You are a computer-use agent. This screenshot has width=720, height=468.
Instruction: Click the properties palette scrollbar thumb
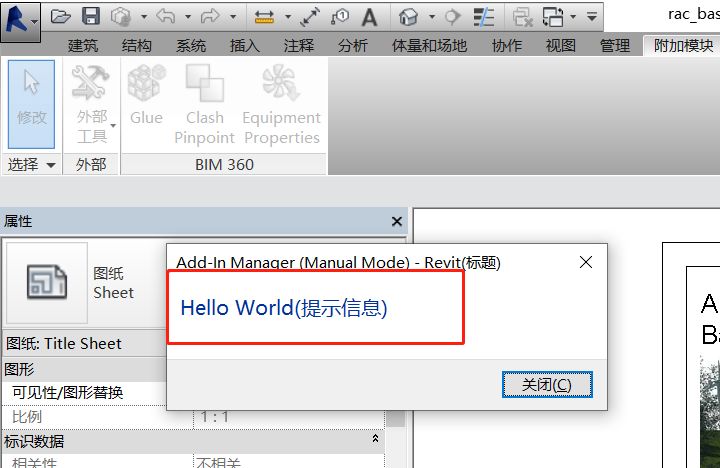point(395,418)
